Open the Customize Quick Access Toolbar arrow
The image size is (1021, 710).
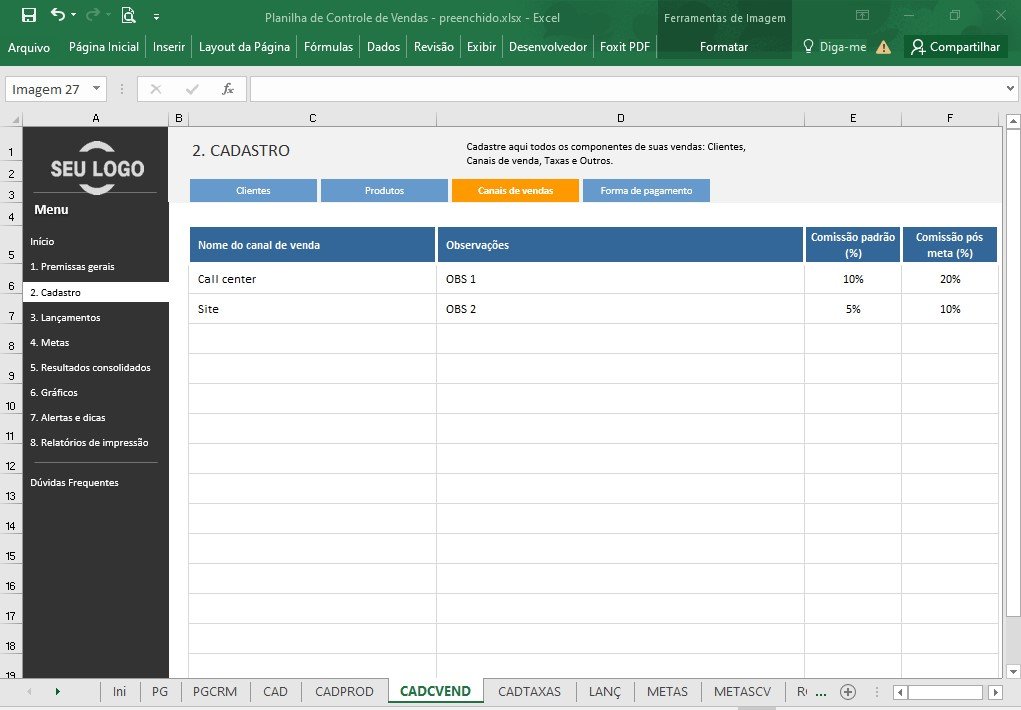click(156, 17)
